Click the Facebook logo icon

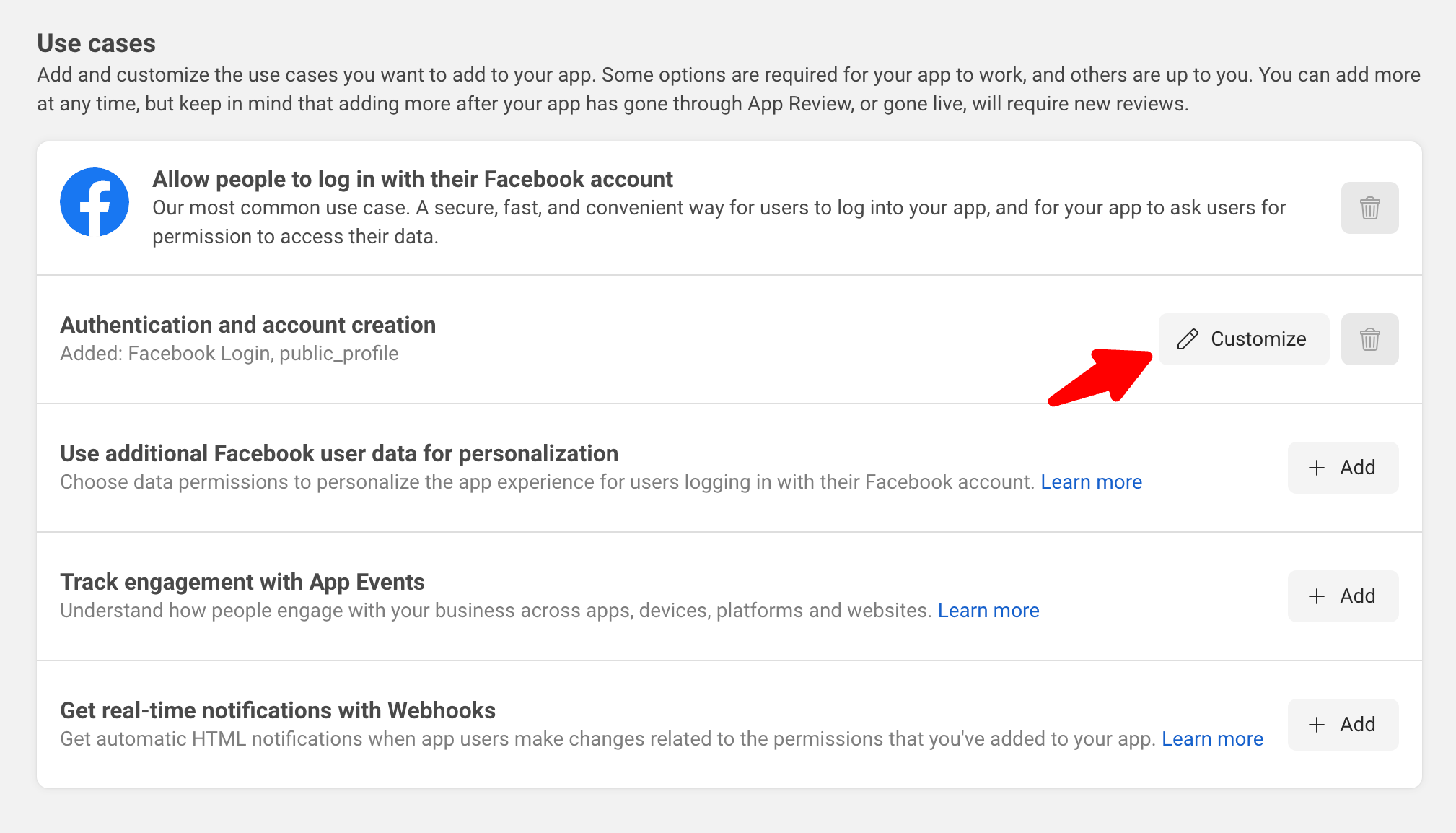(x=95, y=202)
